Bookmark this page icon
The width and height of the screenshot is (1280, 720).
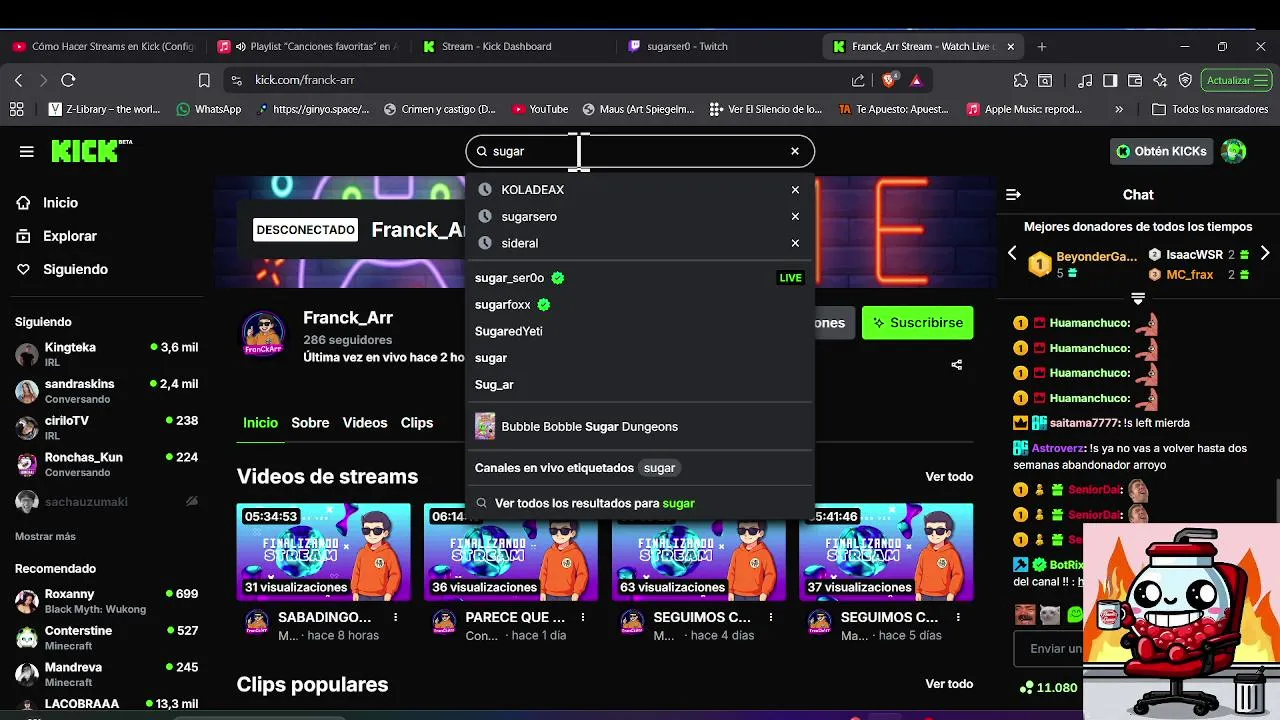204,80
